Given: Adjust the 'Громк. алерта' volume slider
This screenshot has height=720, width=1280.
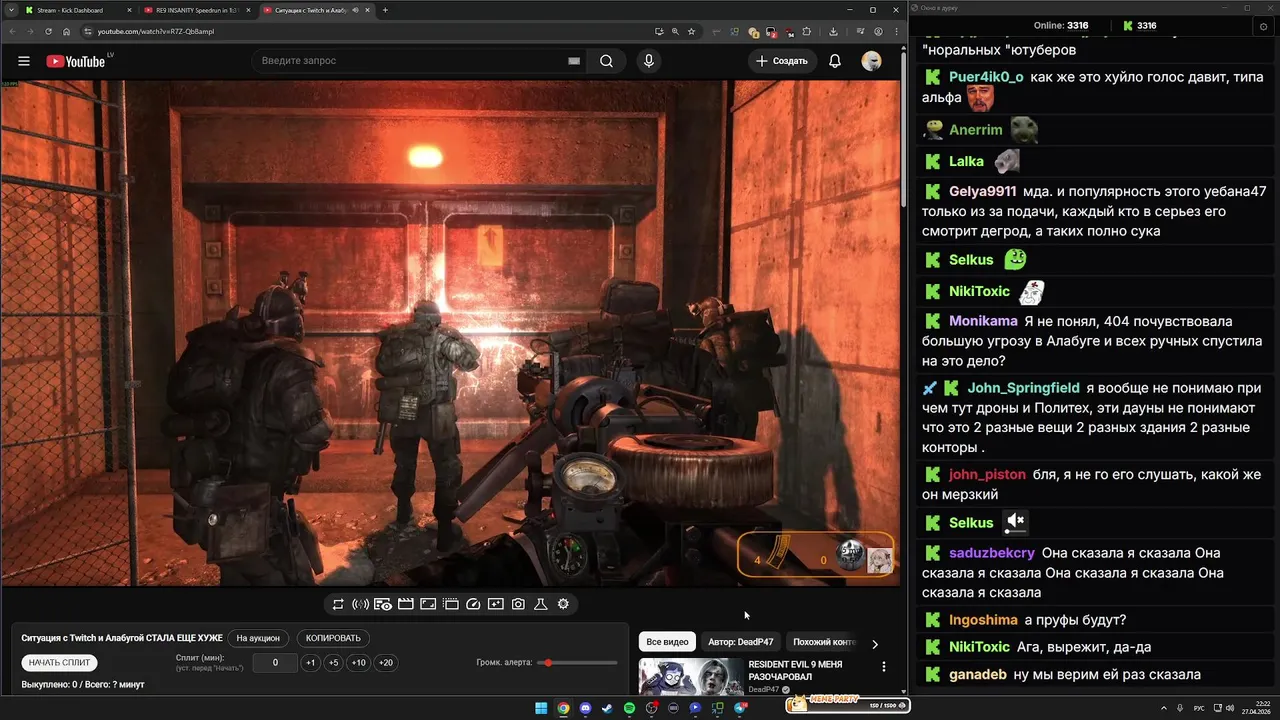Looking at the screenshot, I should 578,662.
